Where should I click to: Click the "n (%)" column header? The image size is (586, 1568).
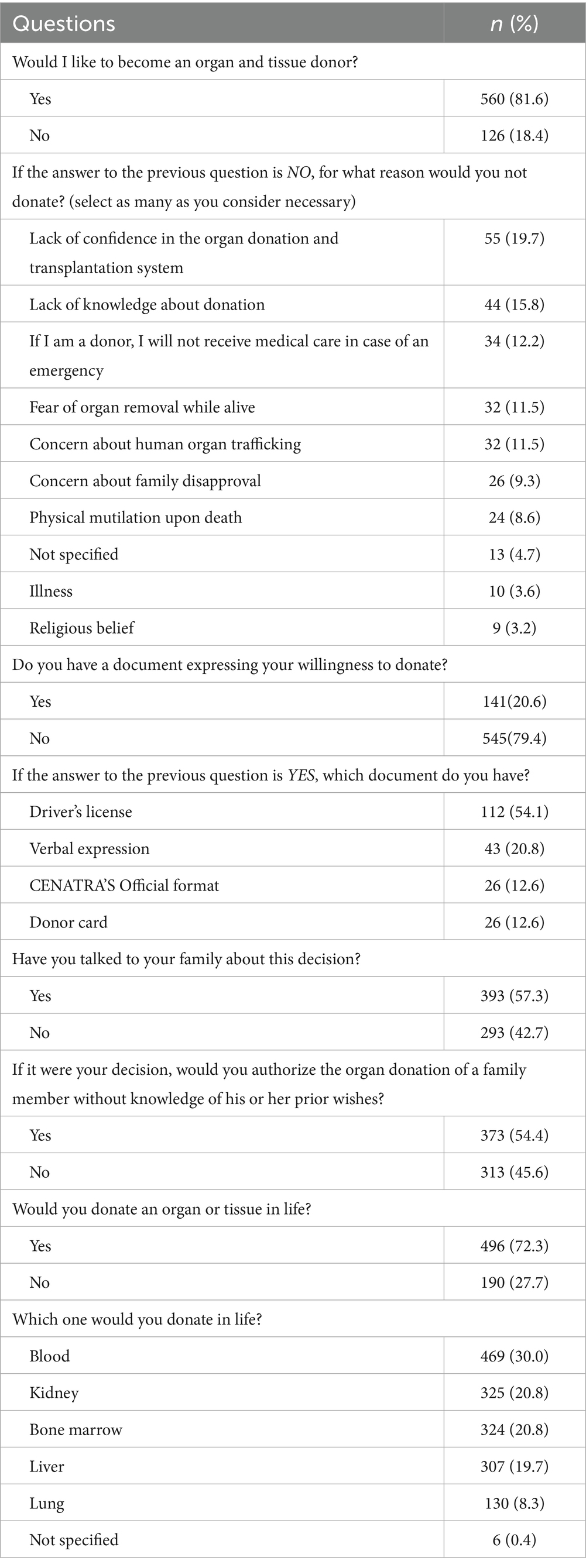514,23
